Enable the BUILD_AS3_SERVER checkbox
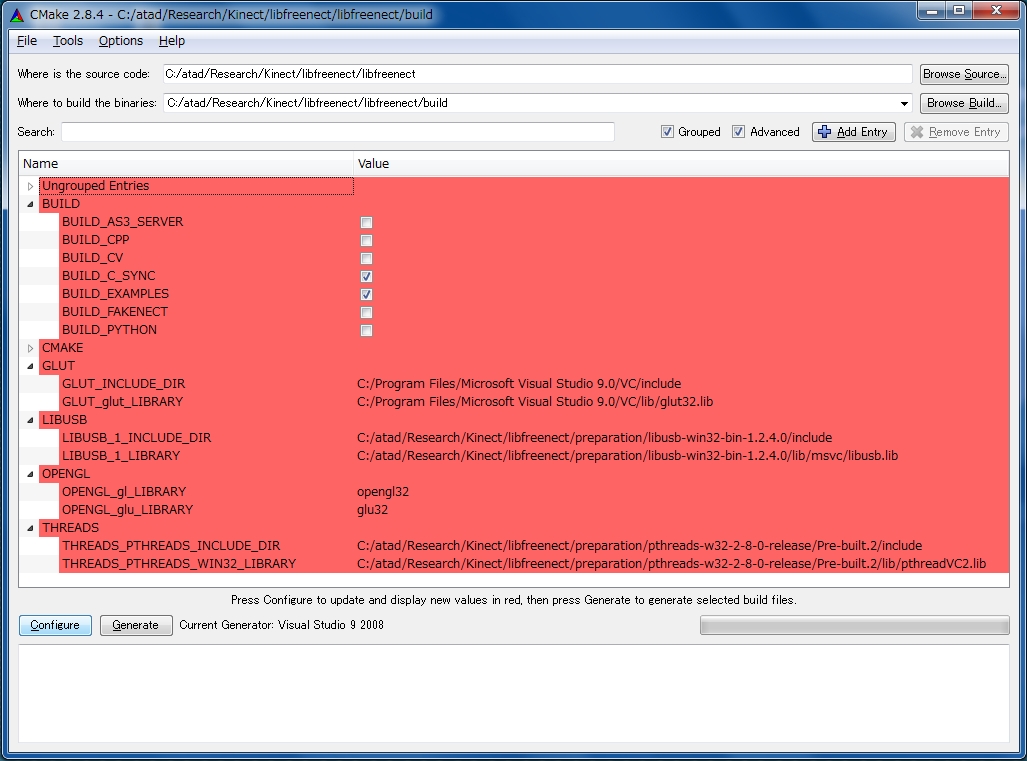 pyautogui.click(x=367, y=222)
